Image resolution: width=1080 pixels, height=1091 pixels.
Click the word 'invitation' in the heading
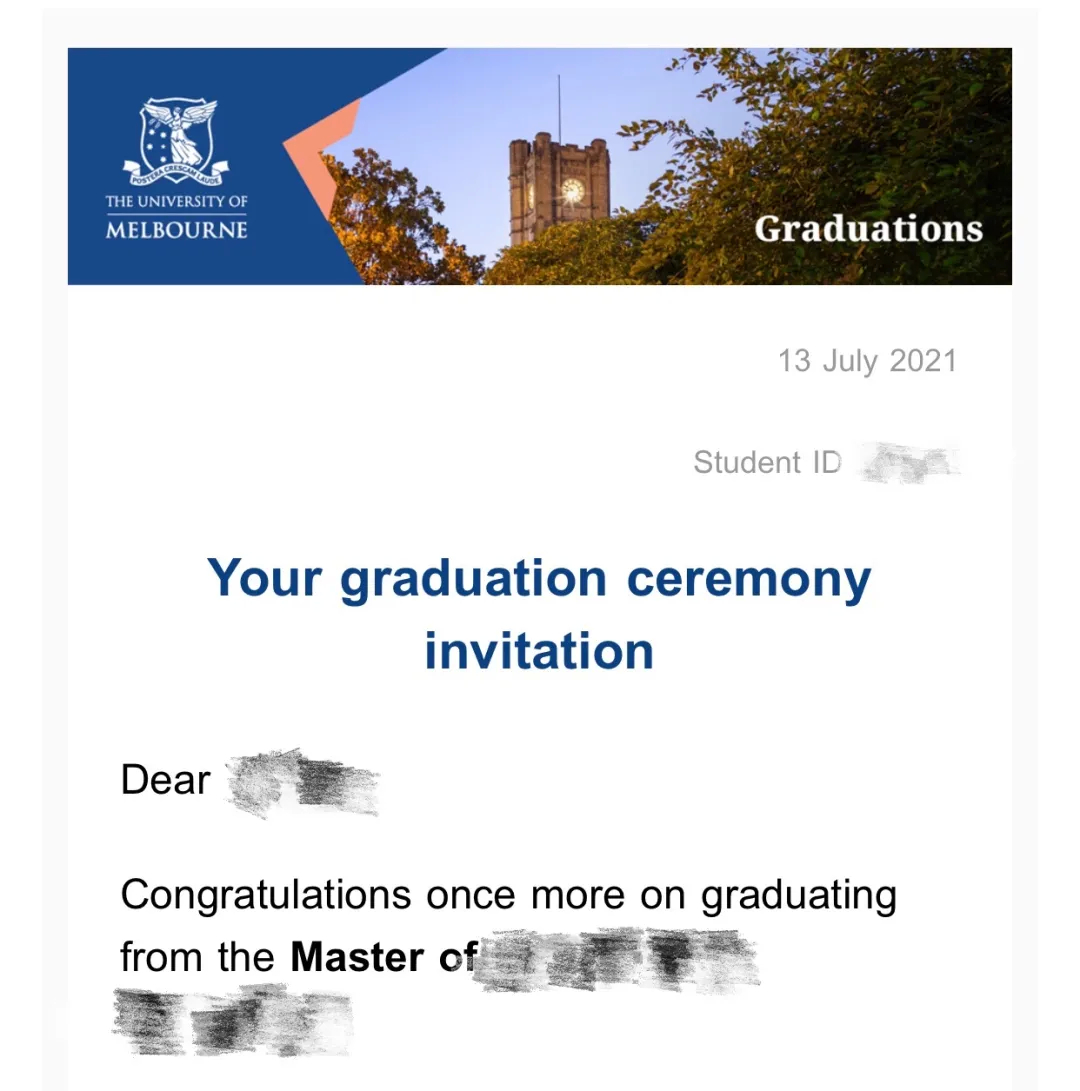[x=539, y=652]
